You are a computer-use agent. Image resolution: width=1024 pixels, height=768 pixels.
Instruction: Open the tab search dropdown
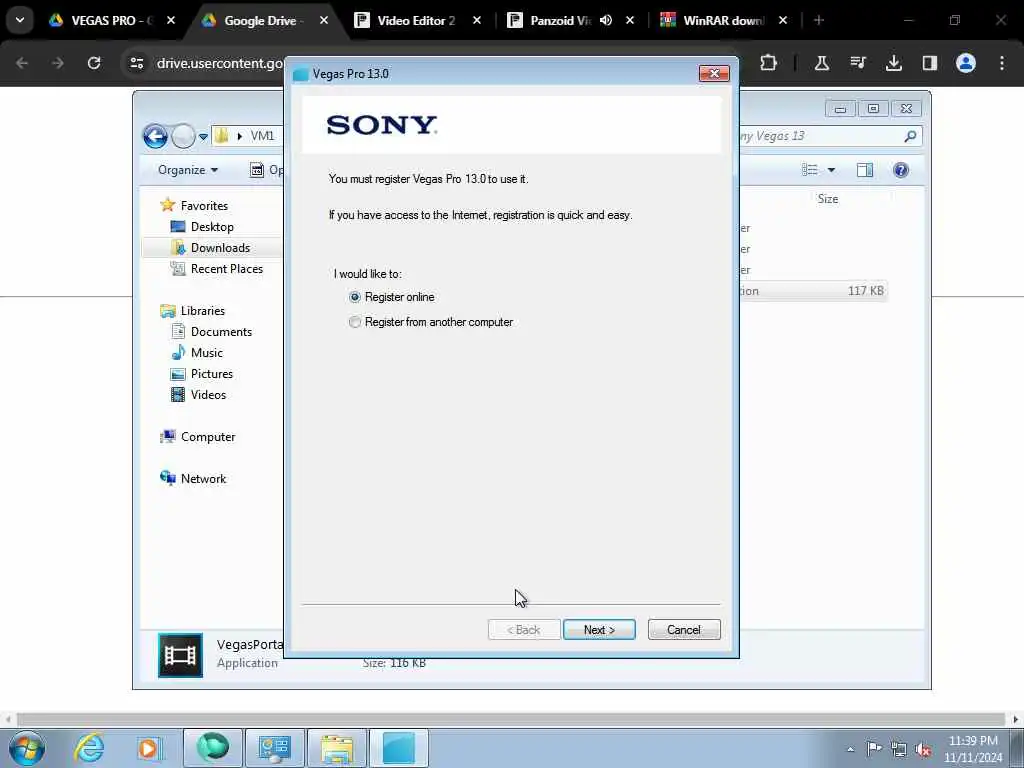click(20, 20)
